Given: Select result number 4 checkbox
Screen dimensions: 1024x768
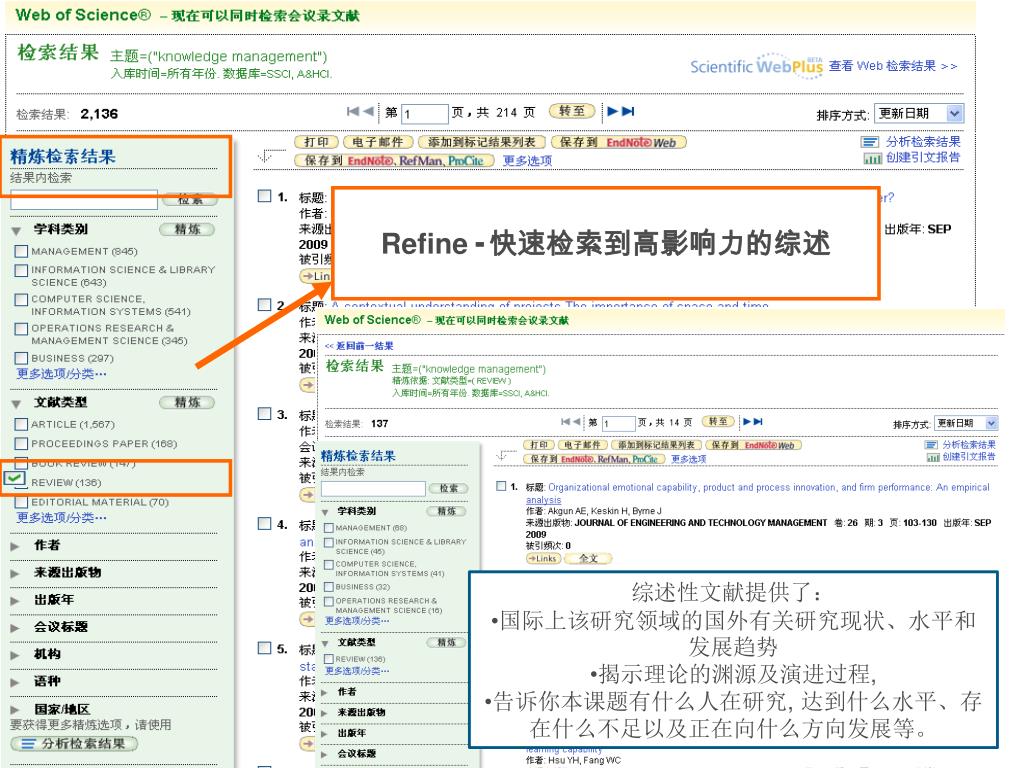Looking at the screenshot, I should pyautogui.click(x=264, y=523).
